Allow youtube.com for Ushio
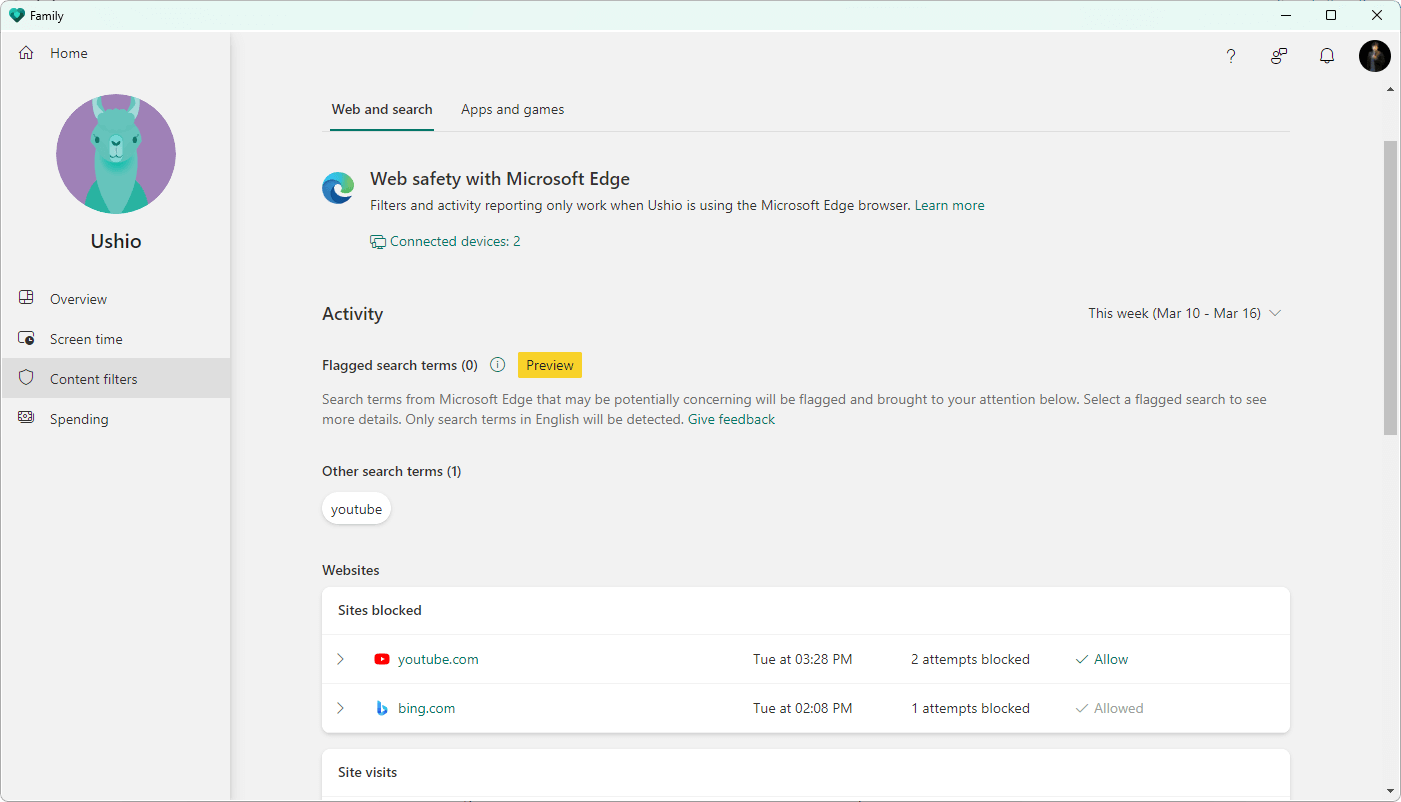Viewport: 1401px width, 802px height. [x=1101, y=660]
